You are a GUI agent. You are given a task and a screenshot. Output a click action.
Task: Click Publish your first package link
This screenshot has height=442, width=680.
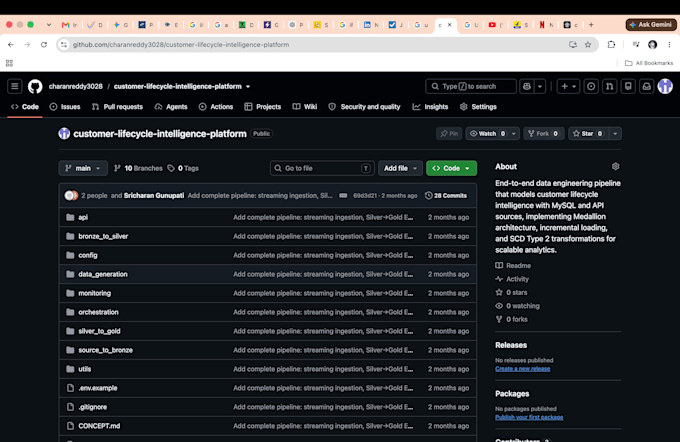tap(529, 417)
